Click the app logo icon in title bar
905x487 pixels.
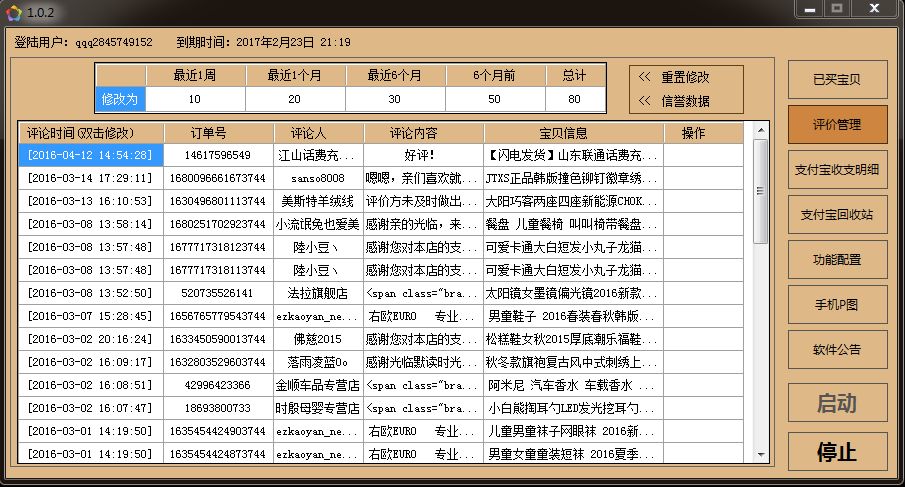coord(13,11)
